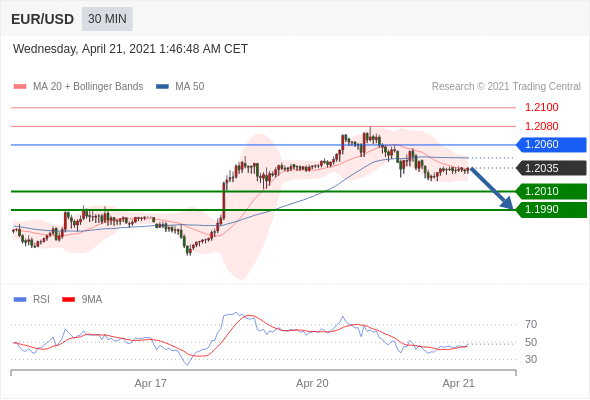Toggle the 9MA red legend marker
This screenshot has height=400, width=590.
[x=68, y=300]
